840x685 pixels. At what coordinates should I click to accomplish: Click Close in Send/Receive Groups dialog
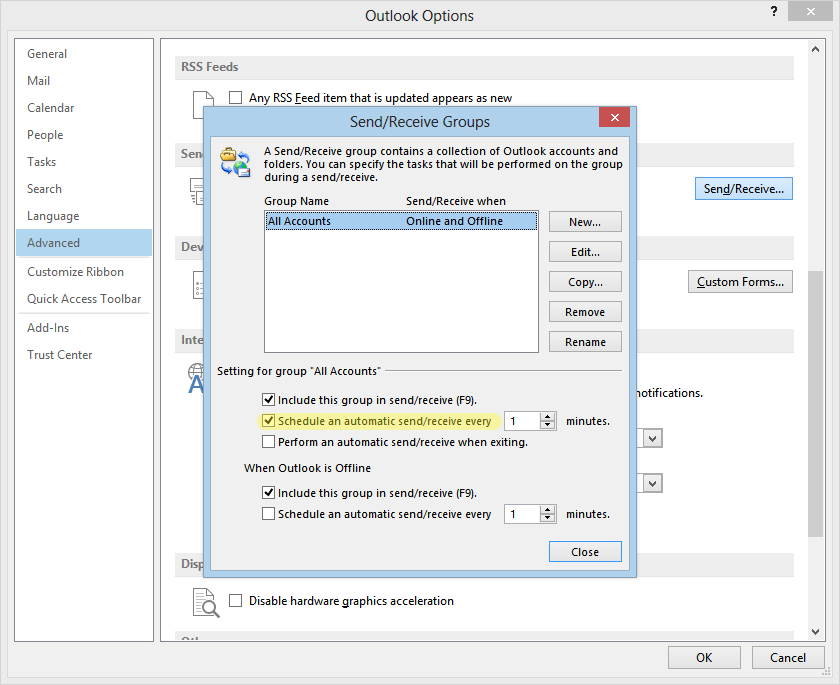(585, 552)
